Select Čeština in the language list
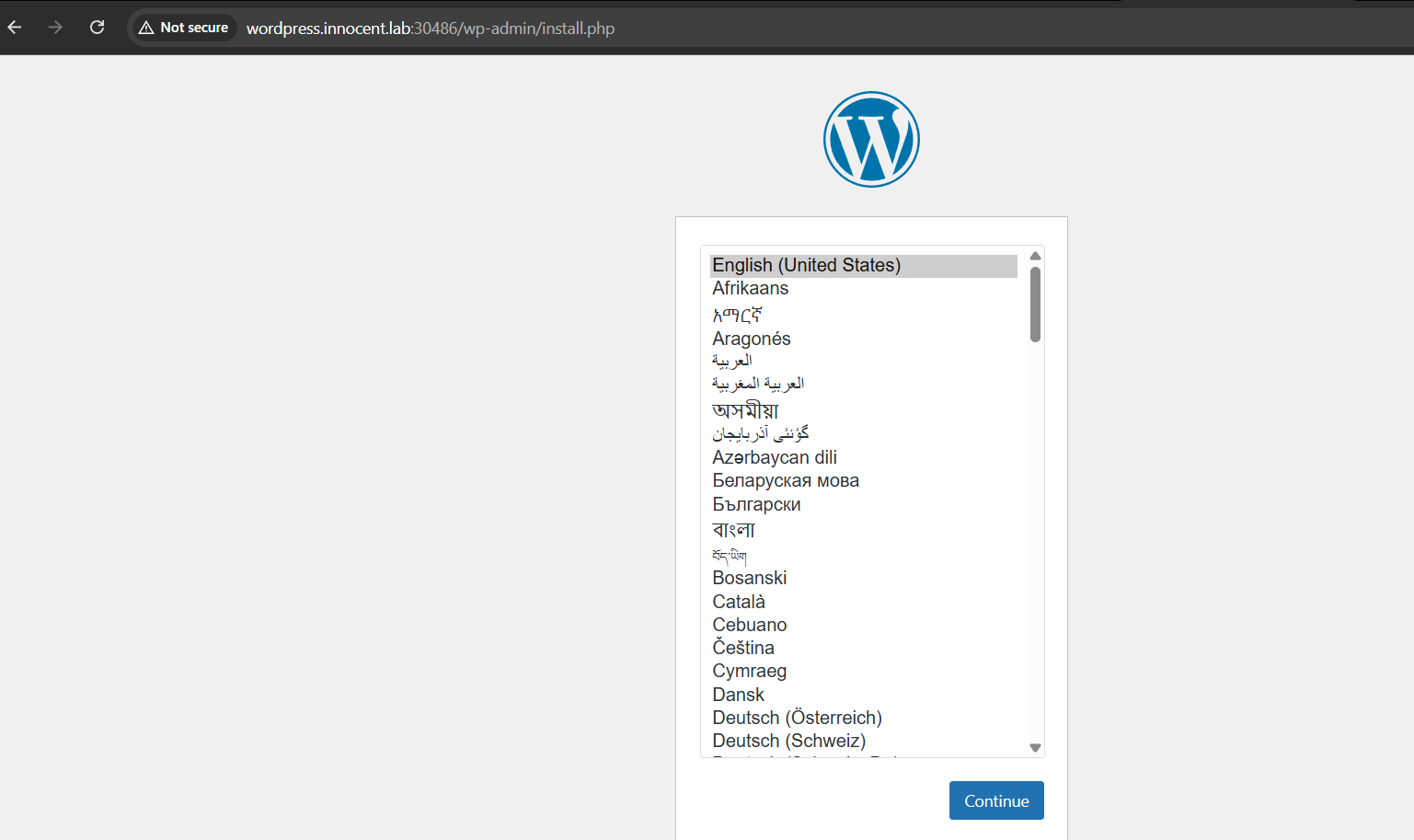The height and width of the screenshot is (840, 1414). coord(864,648)
